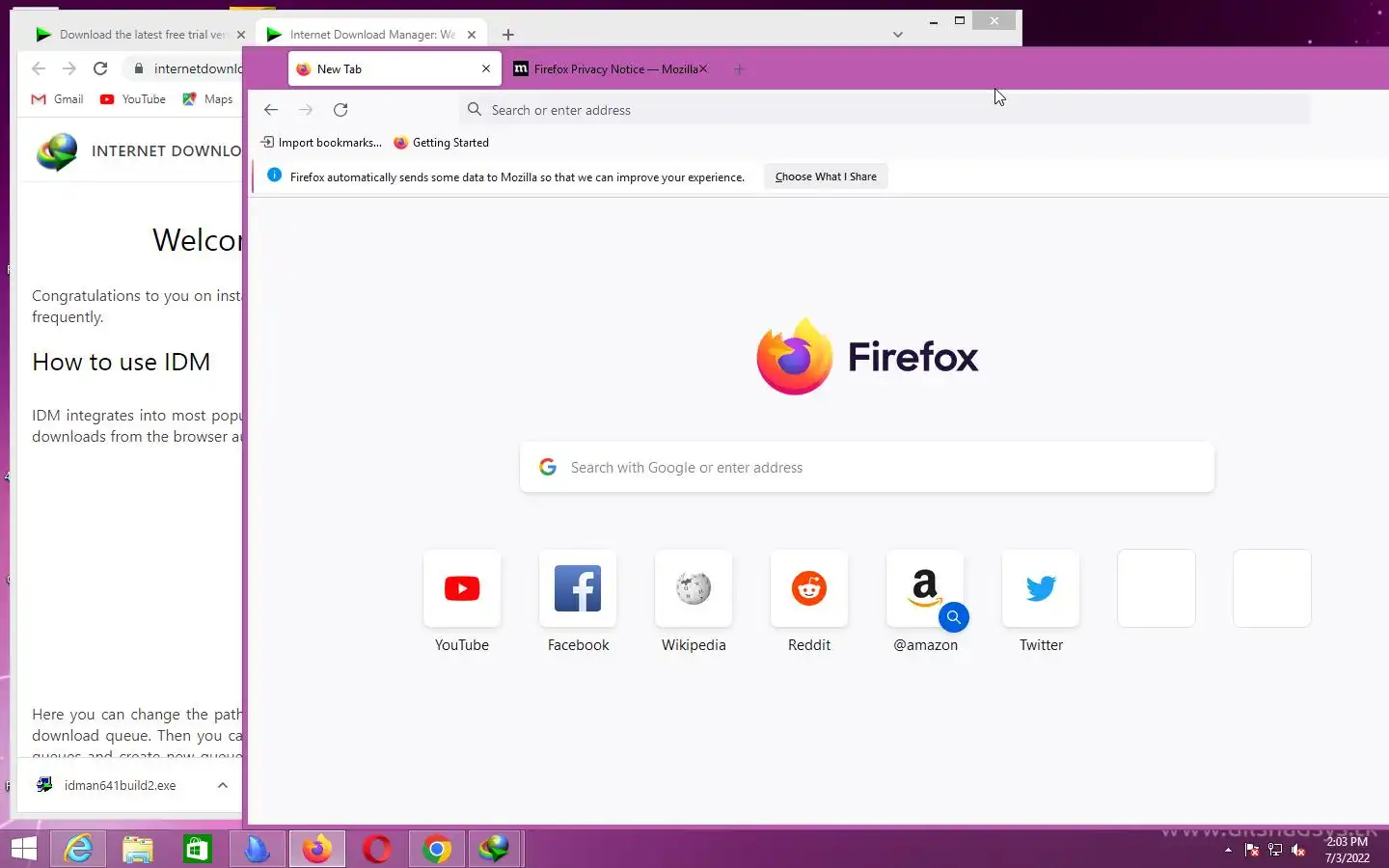Open the Wikipedia shortcut tile
1389x868 pixels.
coord(694,588)
